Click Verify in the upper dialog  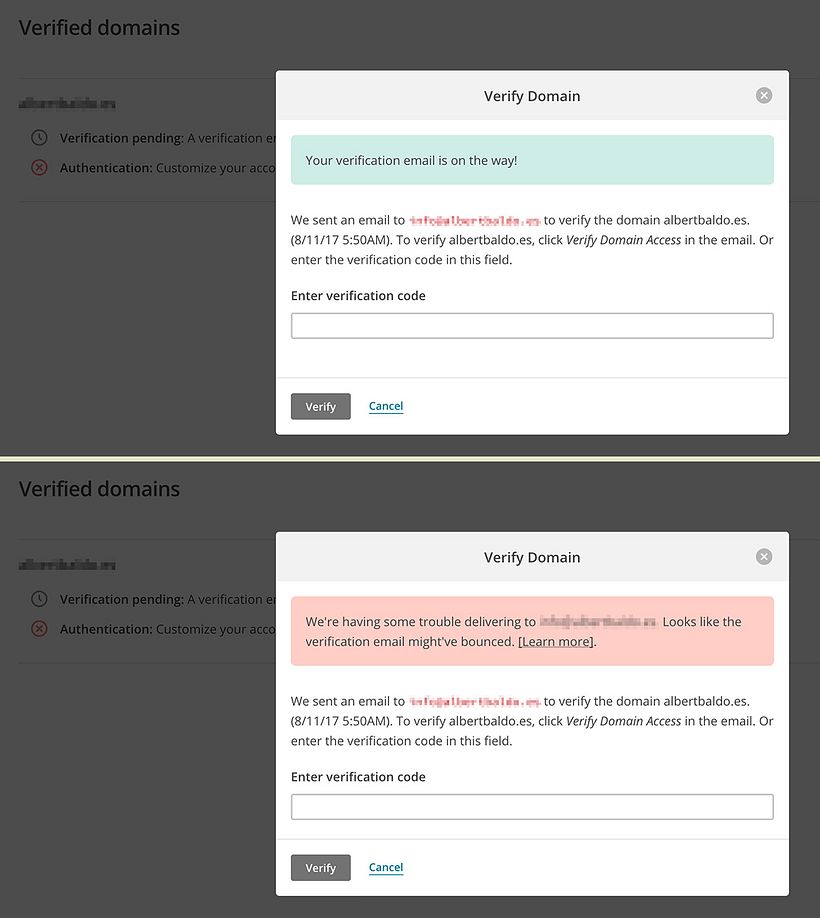(320, 406)
